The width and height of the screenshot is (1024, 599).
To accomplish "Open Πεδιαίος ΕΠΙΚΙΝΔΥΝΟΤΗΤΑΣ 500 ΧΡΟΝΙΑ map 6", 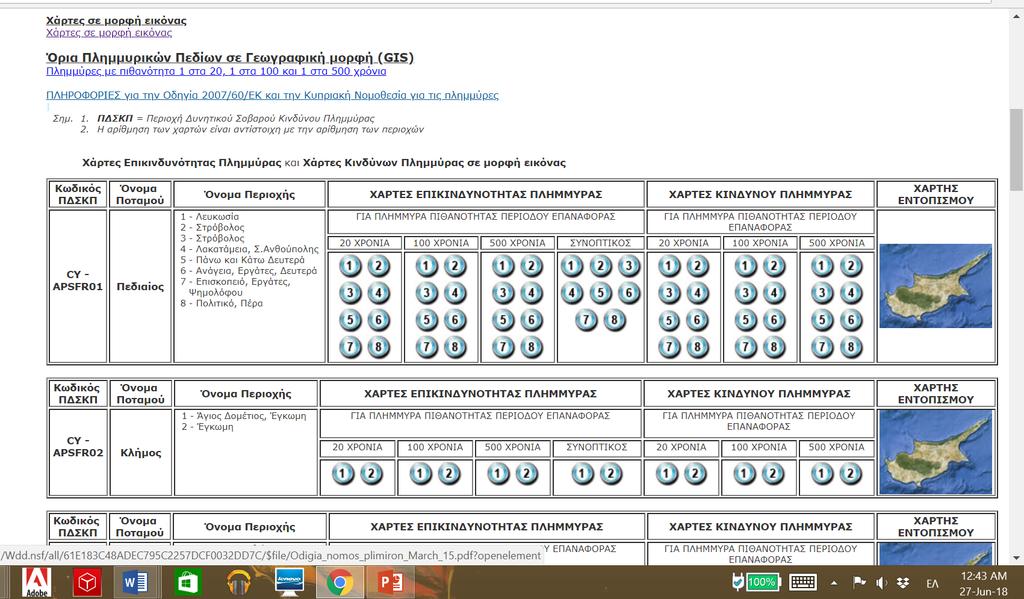I will [x=532, y=319].
